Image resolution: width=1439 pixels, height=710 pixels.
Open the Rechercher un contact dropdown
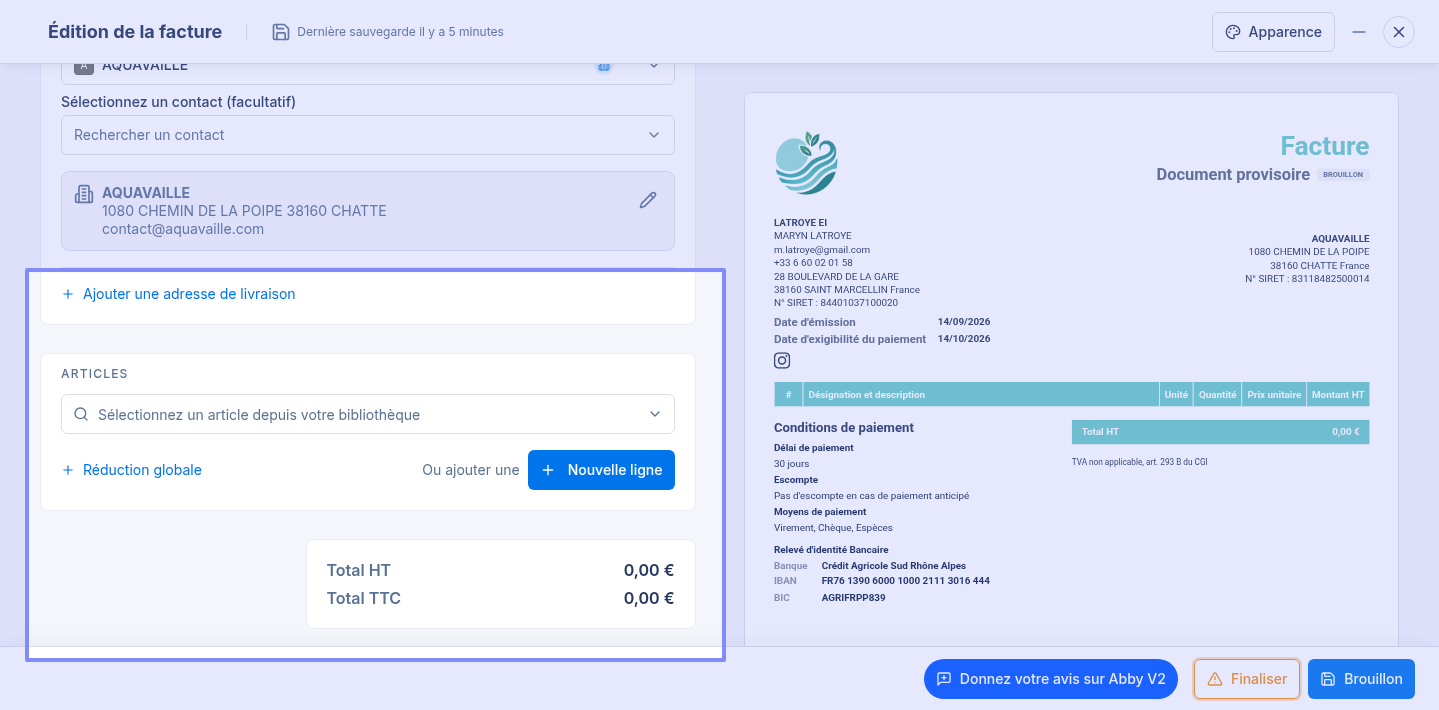coord(368,135)
